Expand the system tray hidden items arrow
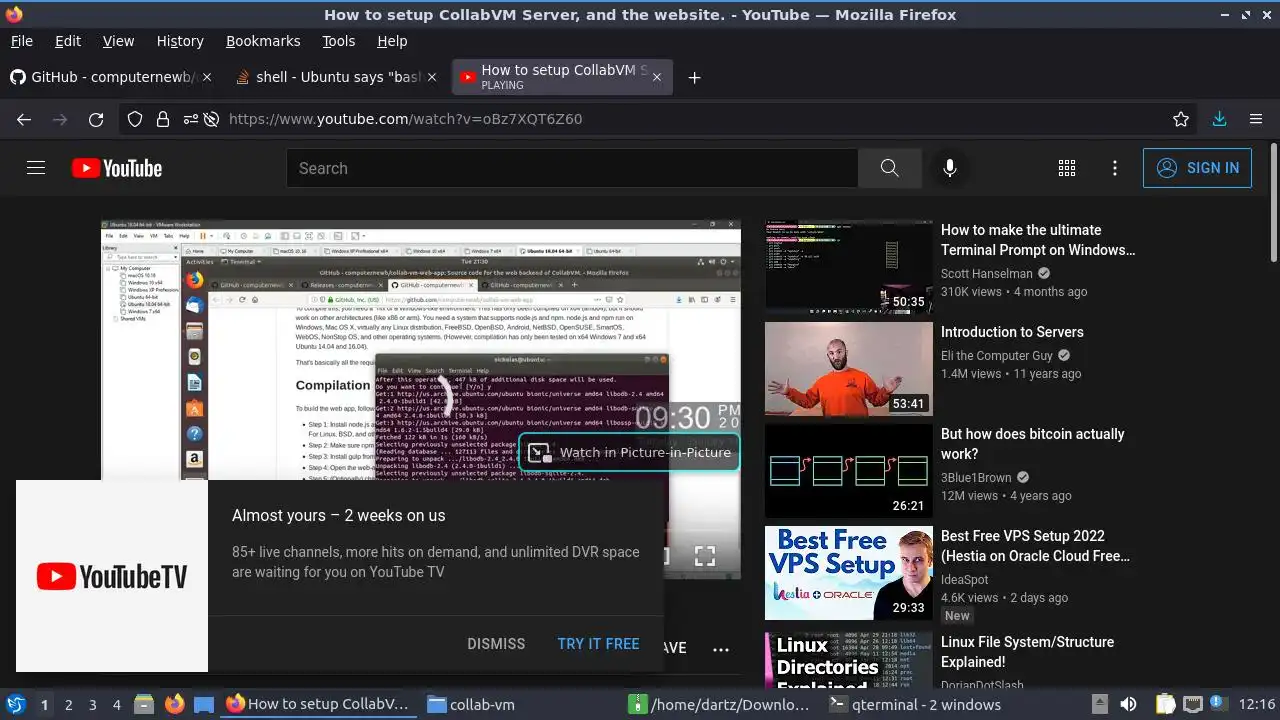 click(x=1099, y=705)
